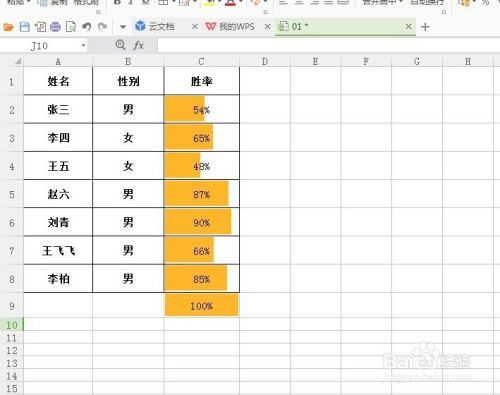
Task: Select the 王飞飞 name cell
Action: (58, 251)
